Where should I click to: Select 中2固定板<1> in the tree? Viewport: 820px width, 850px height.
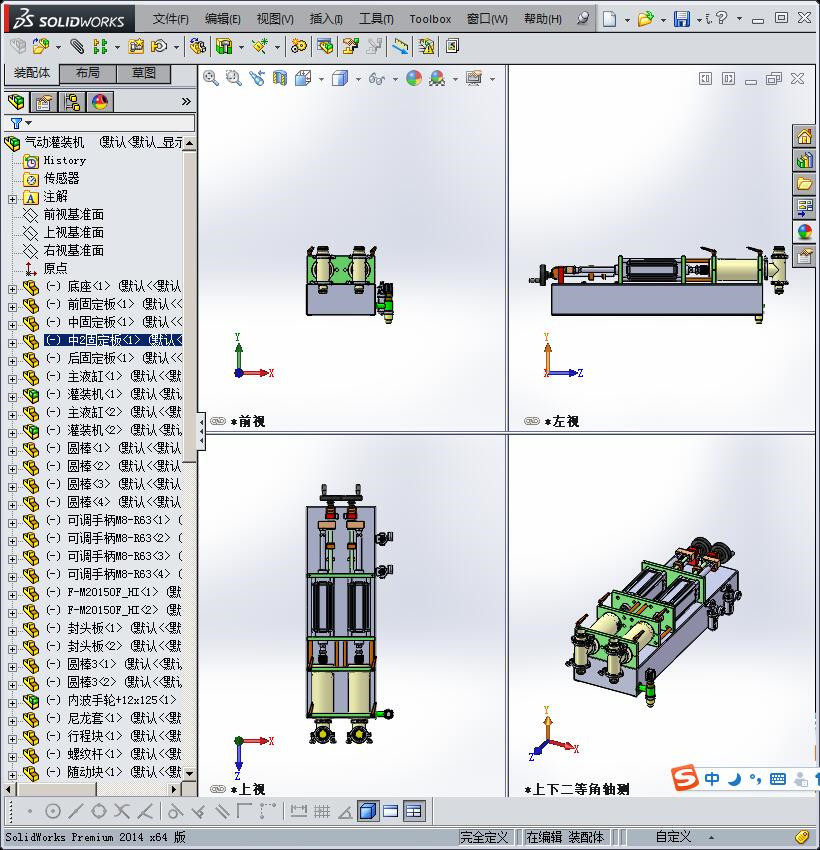pyautogui.click(x=113, y=340)
